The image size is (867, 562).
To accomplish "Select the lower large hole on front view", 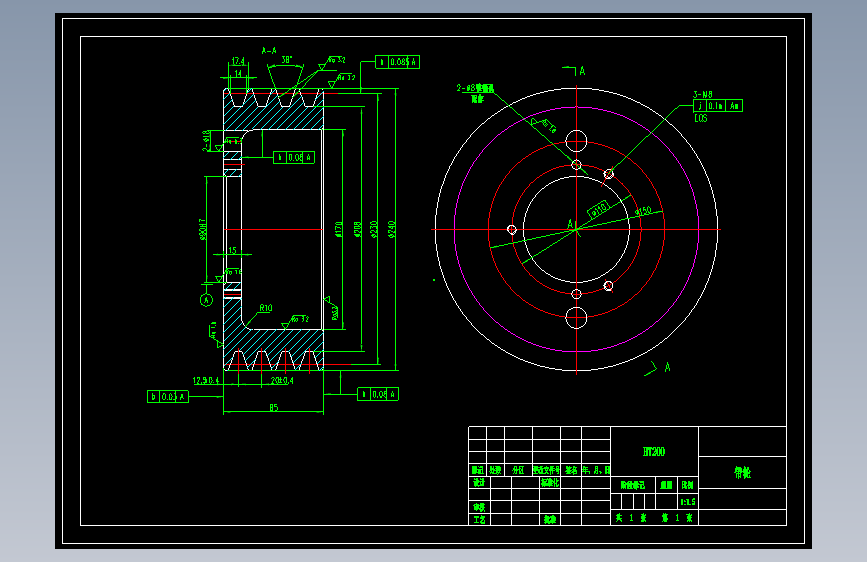I will click(576, 318).
